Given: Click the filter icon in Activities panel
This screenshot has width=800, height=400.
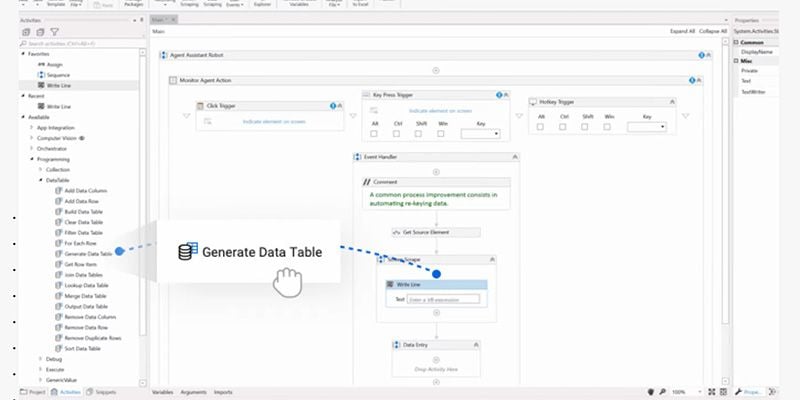Looking at the screenshot, I should tap(55, 32).
